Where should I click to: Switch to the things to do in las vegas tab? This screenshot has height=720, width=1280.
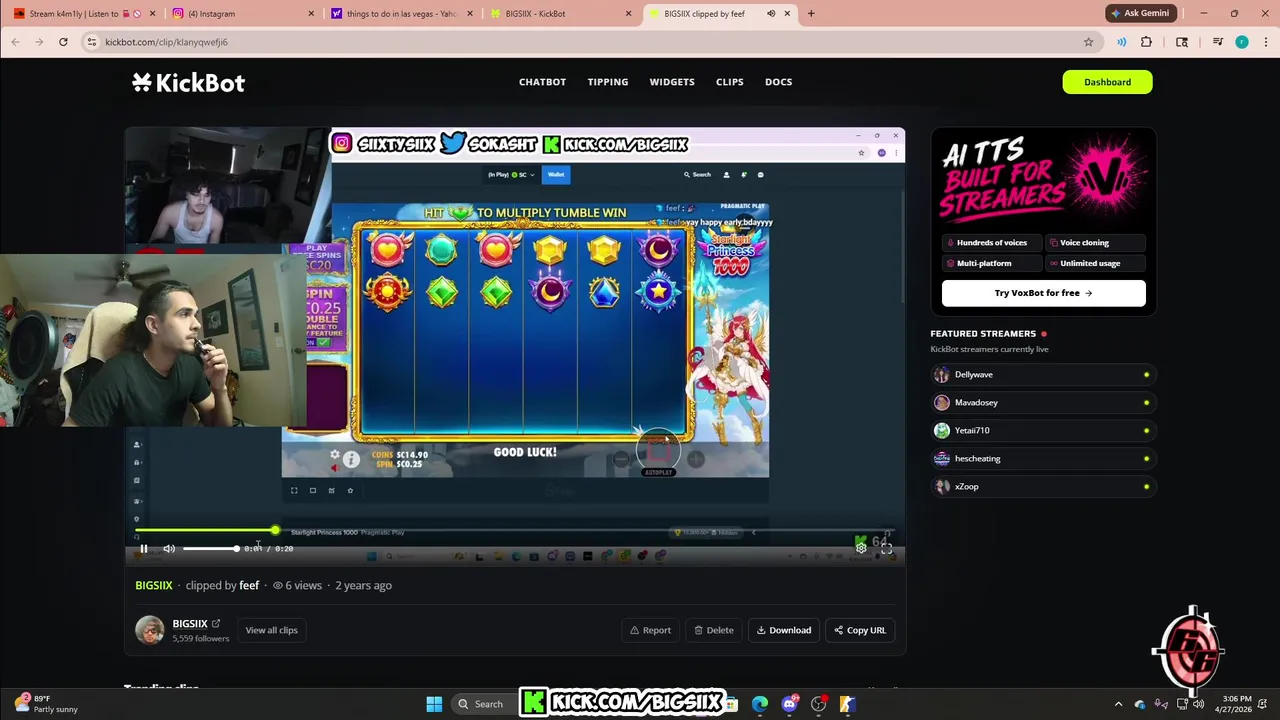pyautogui.click(x=400, y=14)
